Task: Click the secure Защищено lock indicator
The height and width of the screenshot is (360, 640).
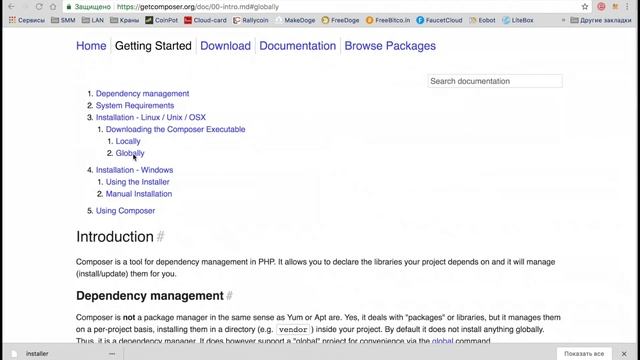Action: pos(88,7)
